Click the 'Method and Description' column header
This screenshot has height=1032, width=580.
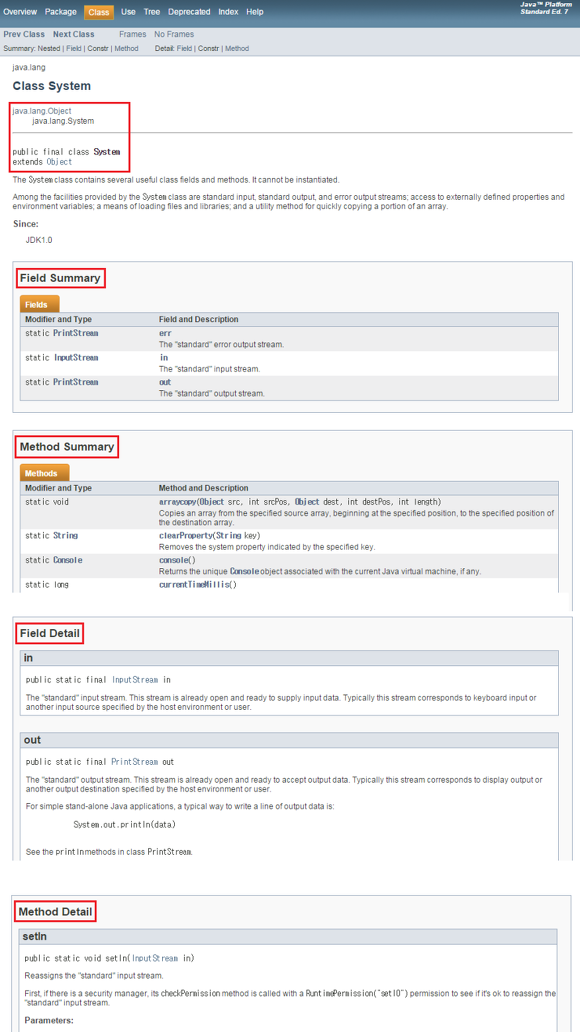point(203,488)
